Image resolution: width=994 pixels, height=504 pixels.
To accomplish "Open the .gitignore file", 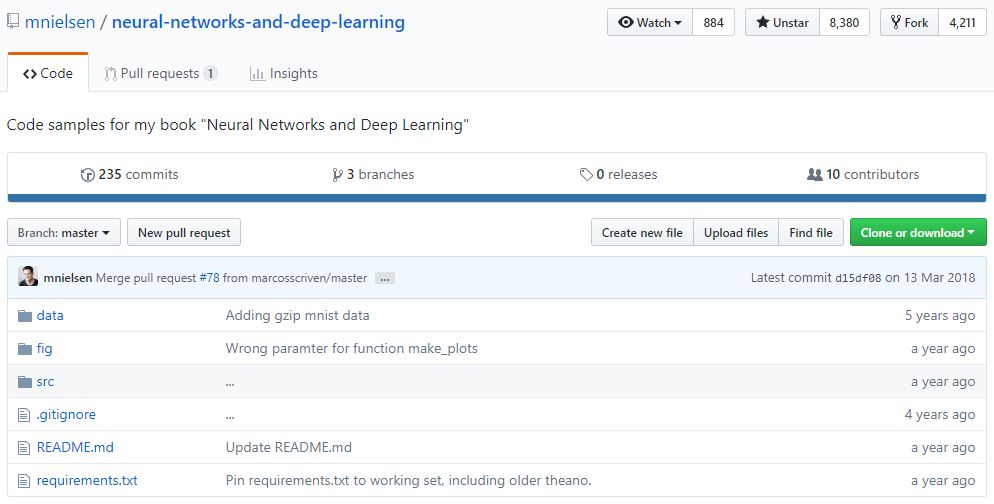I will click(66, 415).
